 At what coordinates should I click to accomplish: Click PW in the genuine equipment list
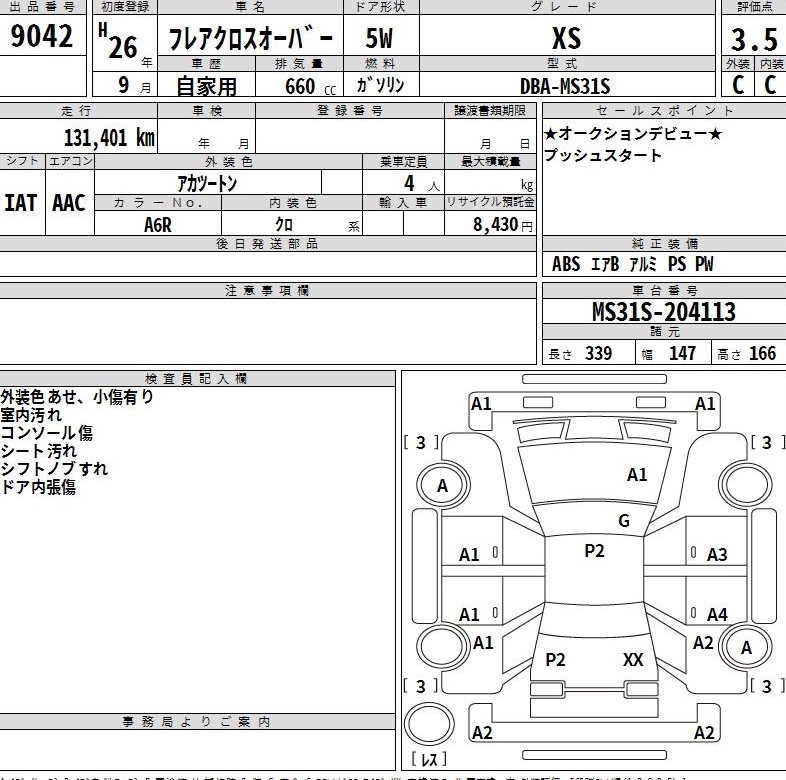pos(704,264)
